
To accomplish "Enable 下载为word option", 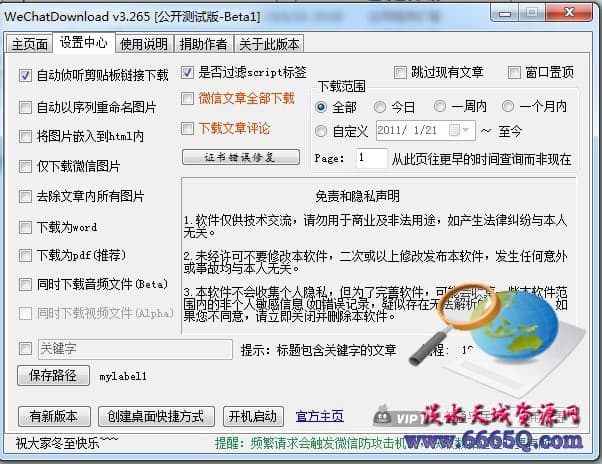I will pos(25,227).
